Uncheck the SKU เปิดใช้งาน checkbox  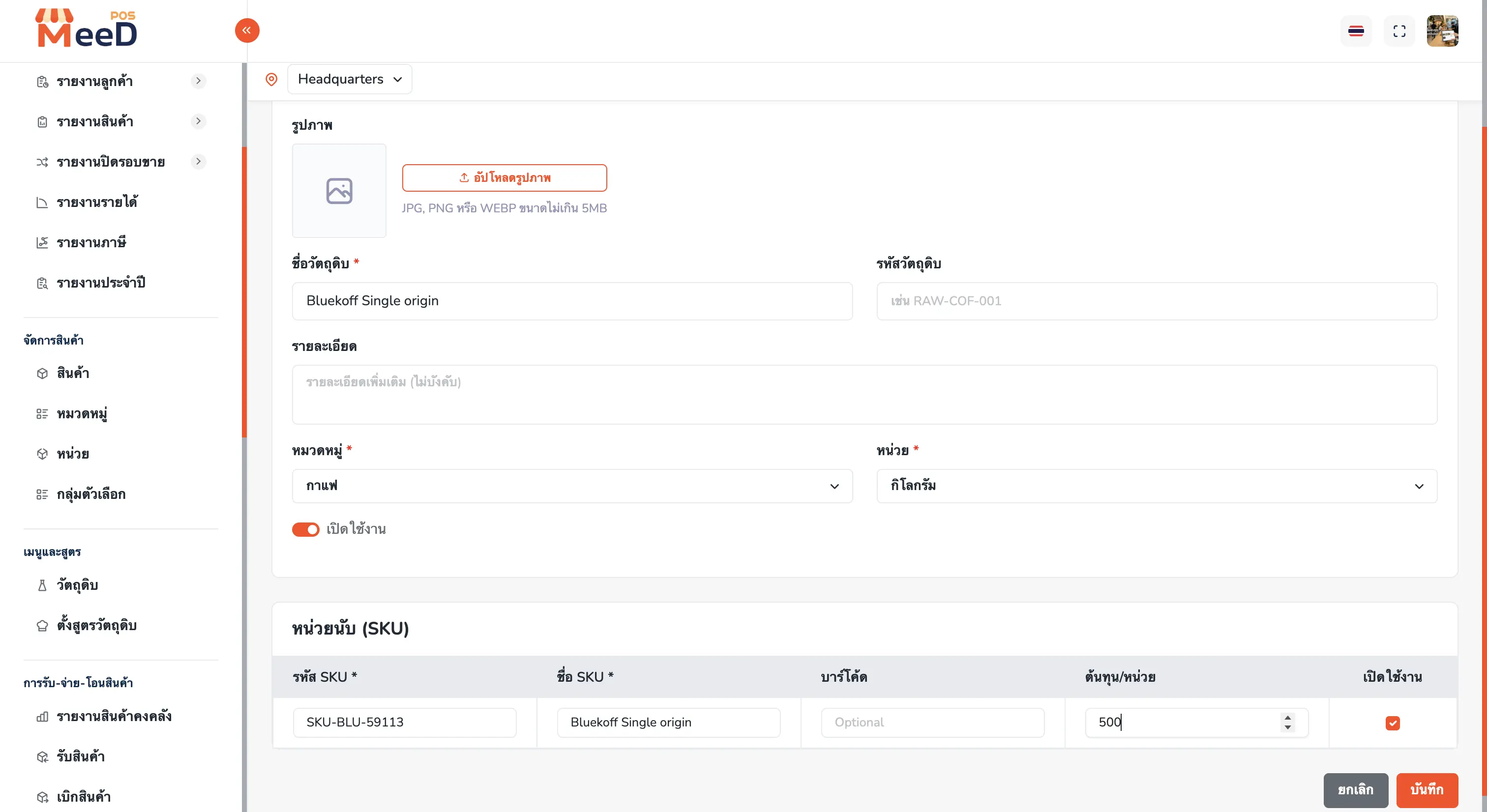(x=1393, y=723)
